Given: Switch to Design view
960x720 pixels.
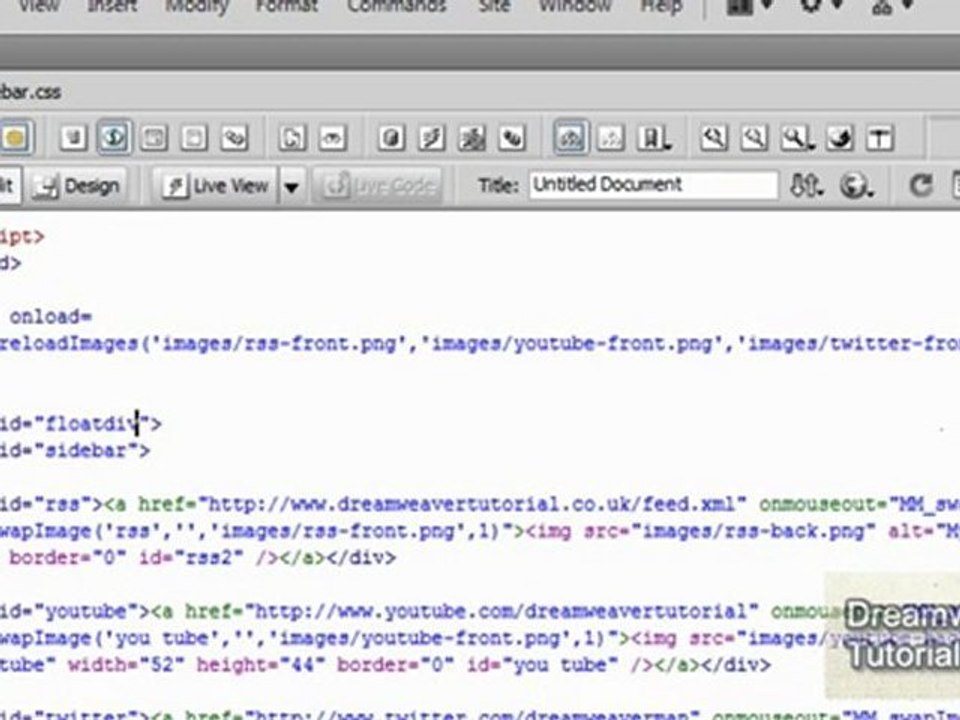Looking at the screenshot, I should pos(78,186).
